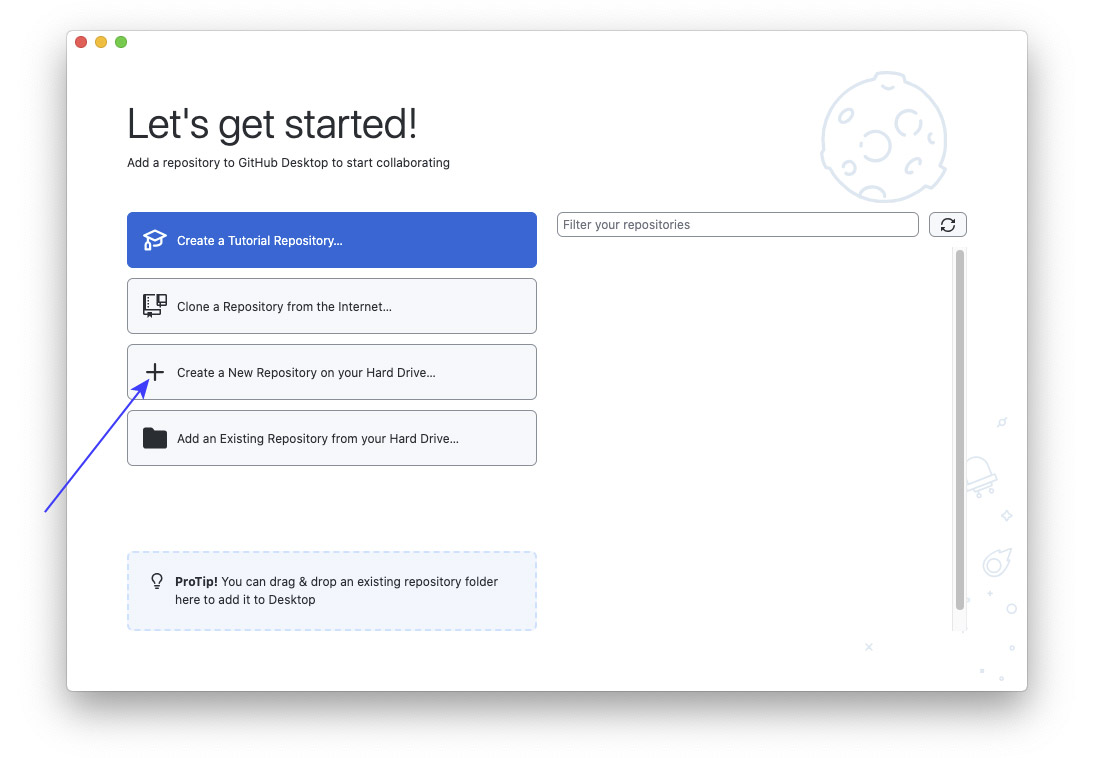Click the repository list scrollbar
The width and height of the screenshot is (1095, 758).
pos(960,430)
